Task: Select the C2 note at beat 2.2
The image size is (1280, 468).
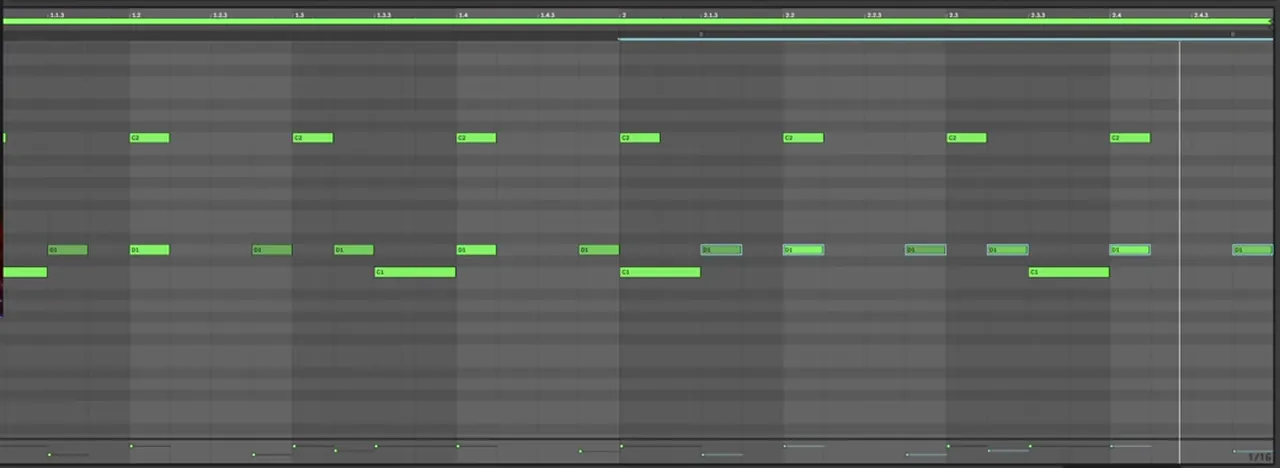Action: coord(804,138)
